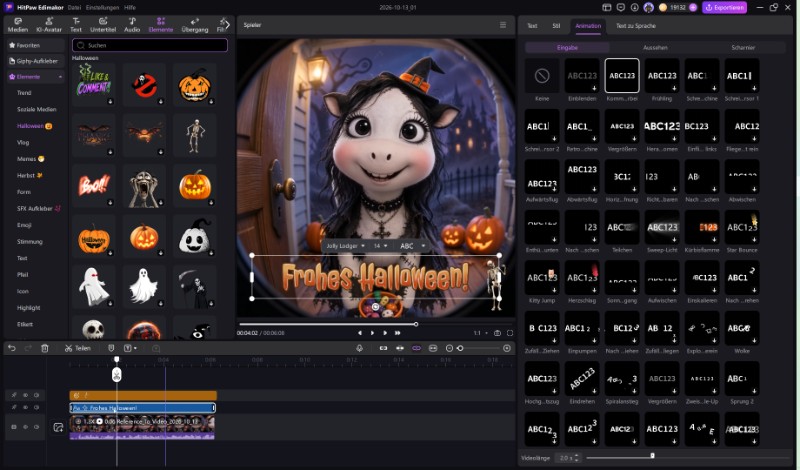Click the marker icon in timeline toolbar
The height and width of the screenshot is (470, 800).
pos(111,348)
